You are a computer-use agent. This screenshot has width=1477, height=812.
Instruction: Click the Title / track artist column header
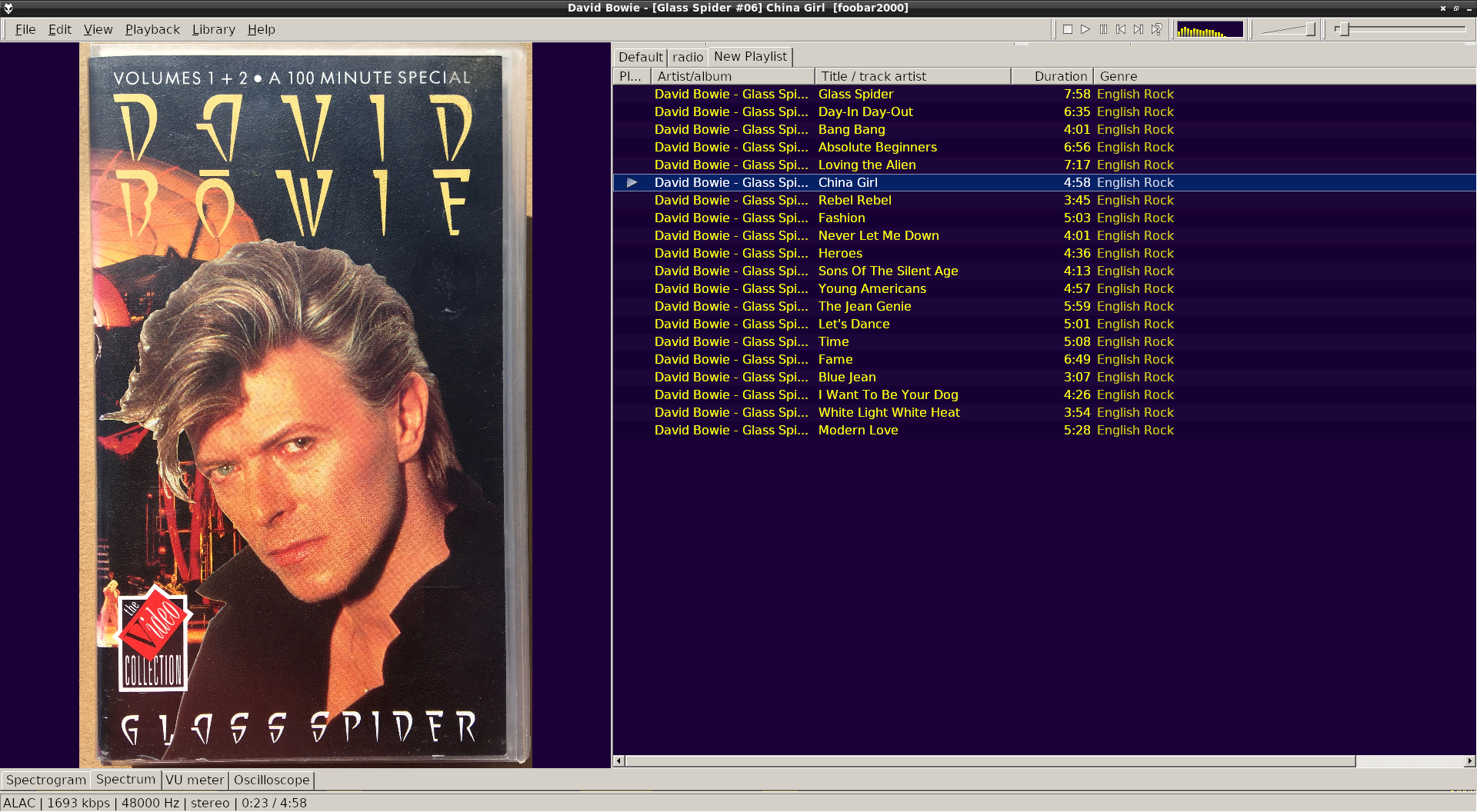coord(912,76)
